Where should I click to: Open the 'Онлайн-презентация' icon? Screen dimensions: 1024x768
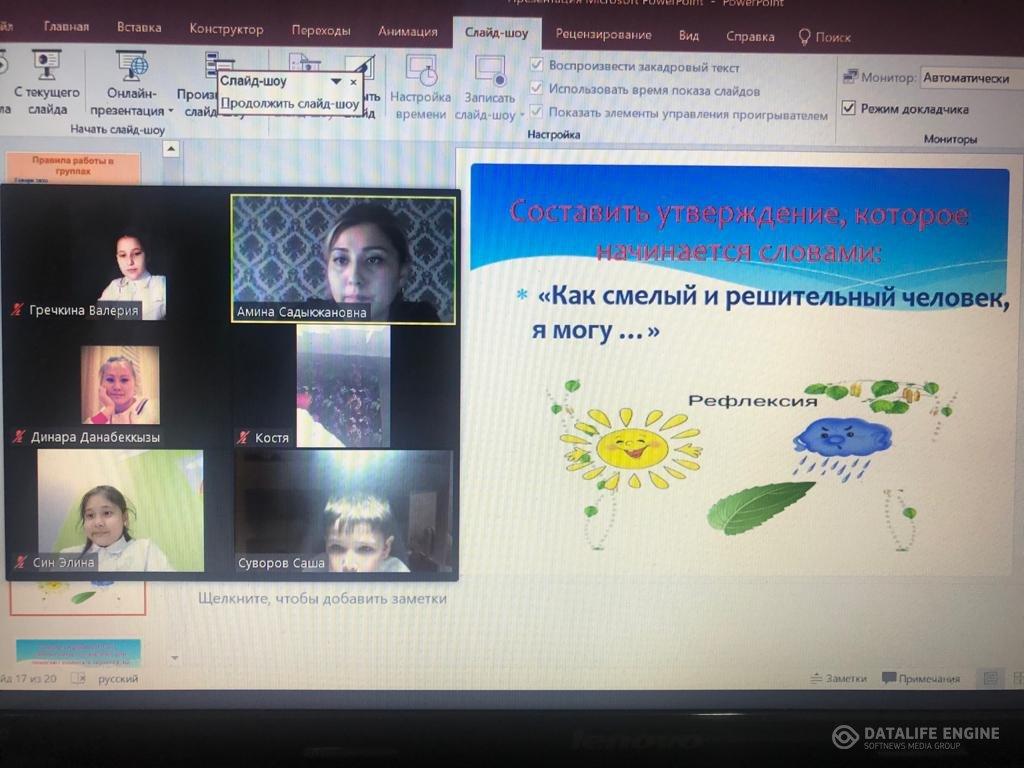click(132, 67)
